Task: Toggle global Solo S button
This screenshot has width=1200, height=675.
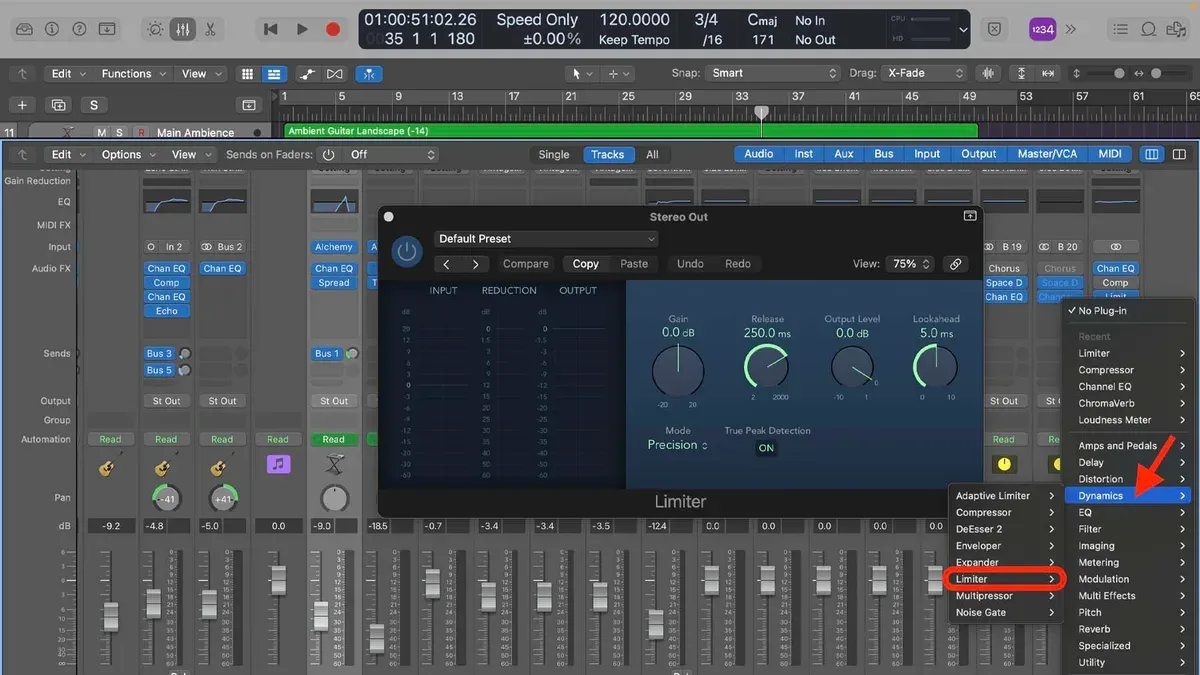Action: pyautogui.click(x=94, y=105)
